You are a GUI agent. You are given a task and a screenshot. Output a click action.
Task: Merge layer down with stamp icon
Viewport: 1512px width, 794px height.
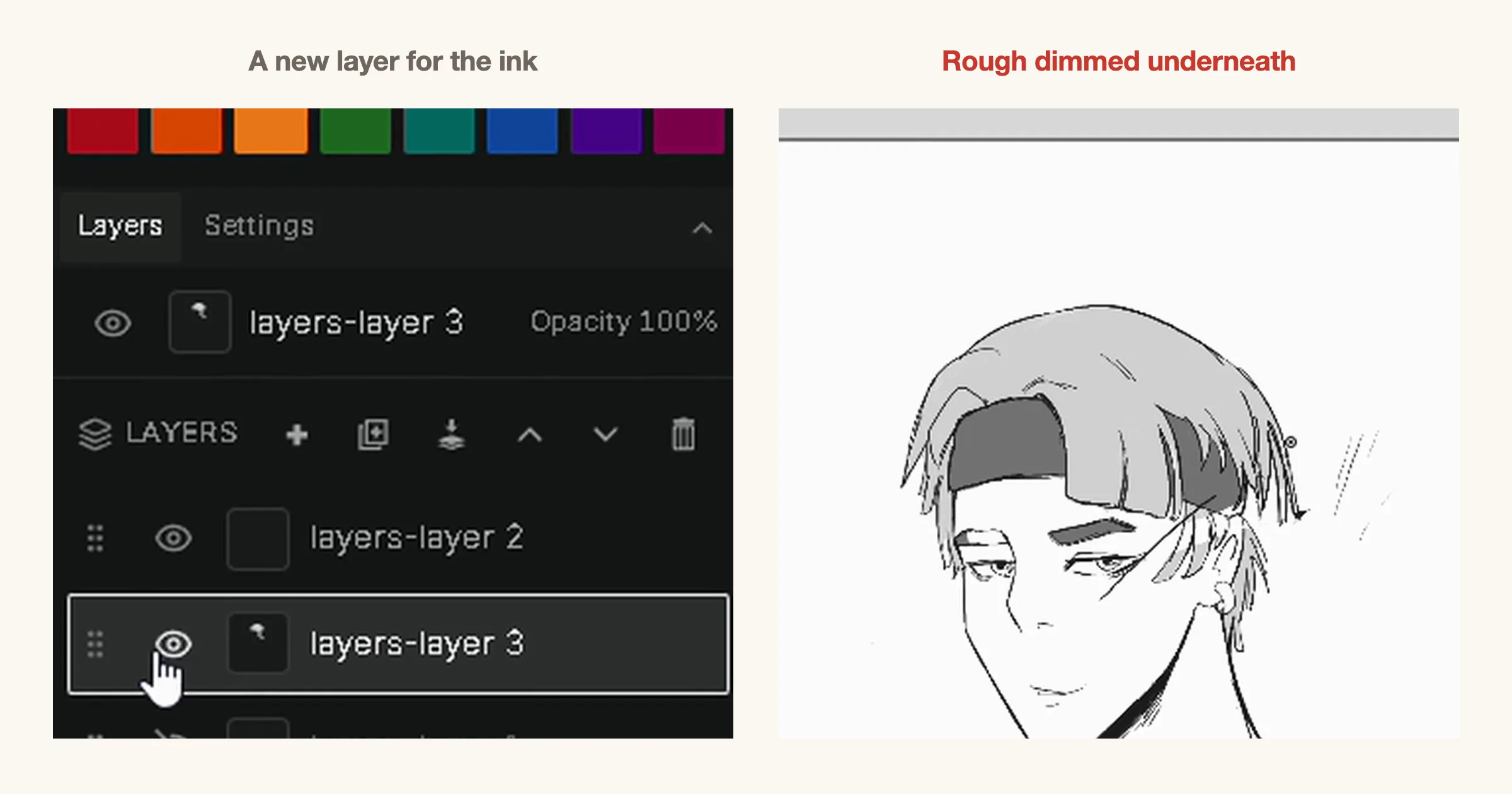pyautogui.click(x=451, y=434)
